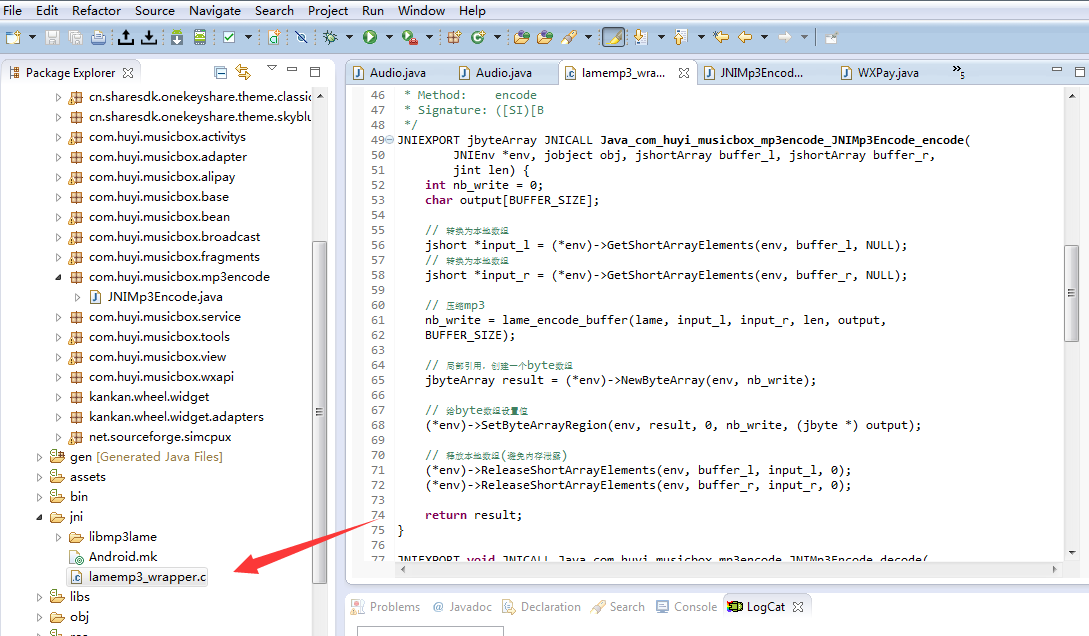1089x636 pixels.
Task: Expand the assets folder
Action: pyautogui.click(x=40, y=477)
